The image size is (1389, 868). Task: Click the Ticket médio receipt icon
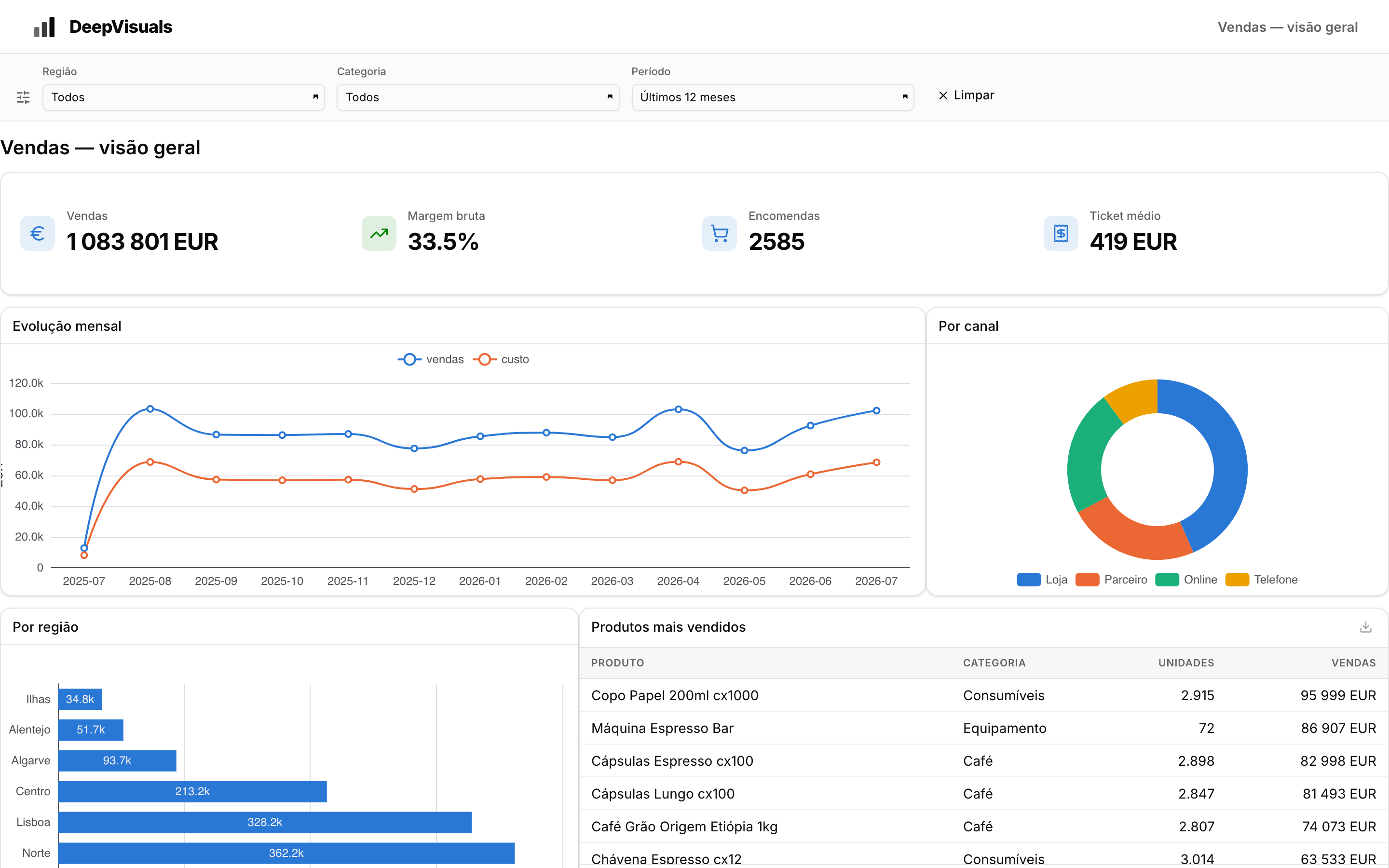(1061, 233)
